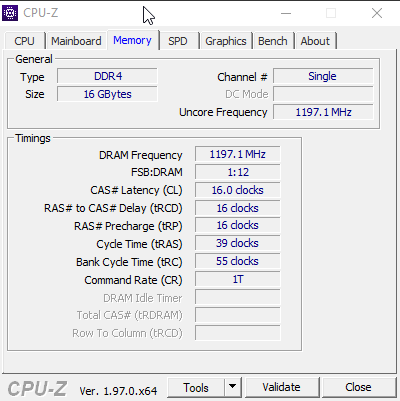Minimize the CPU-Z window
The height and width of the screenshot is (401, 400).
click(286, 13)
